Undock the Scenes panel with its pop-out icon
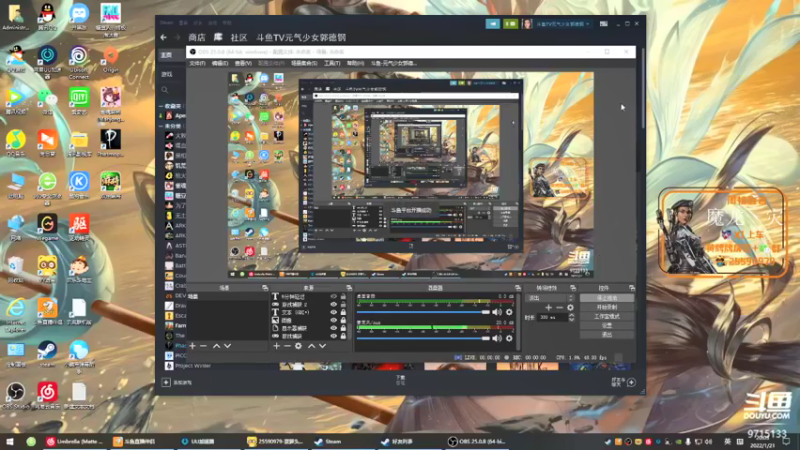Viewport: 800px width, 450px height. pyautogui.click(x=265, y=288)
